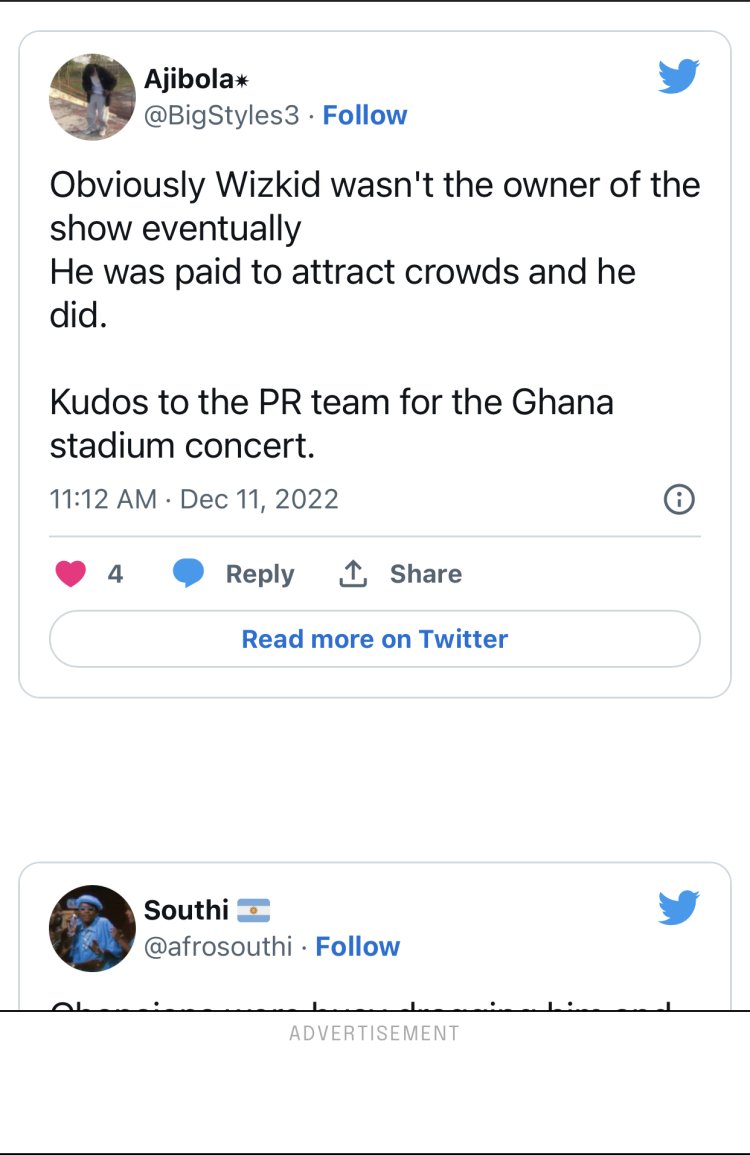Click the Twitter bird icon on Southi's tweet
The width and height of the screenshot is (750, 1155).
coord(678,907)
